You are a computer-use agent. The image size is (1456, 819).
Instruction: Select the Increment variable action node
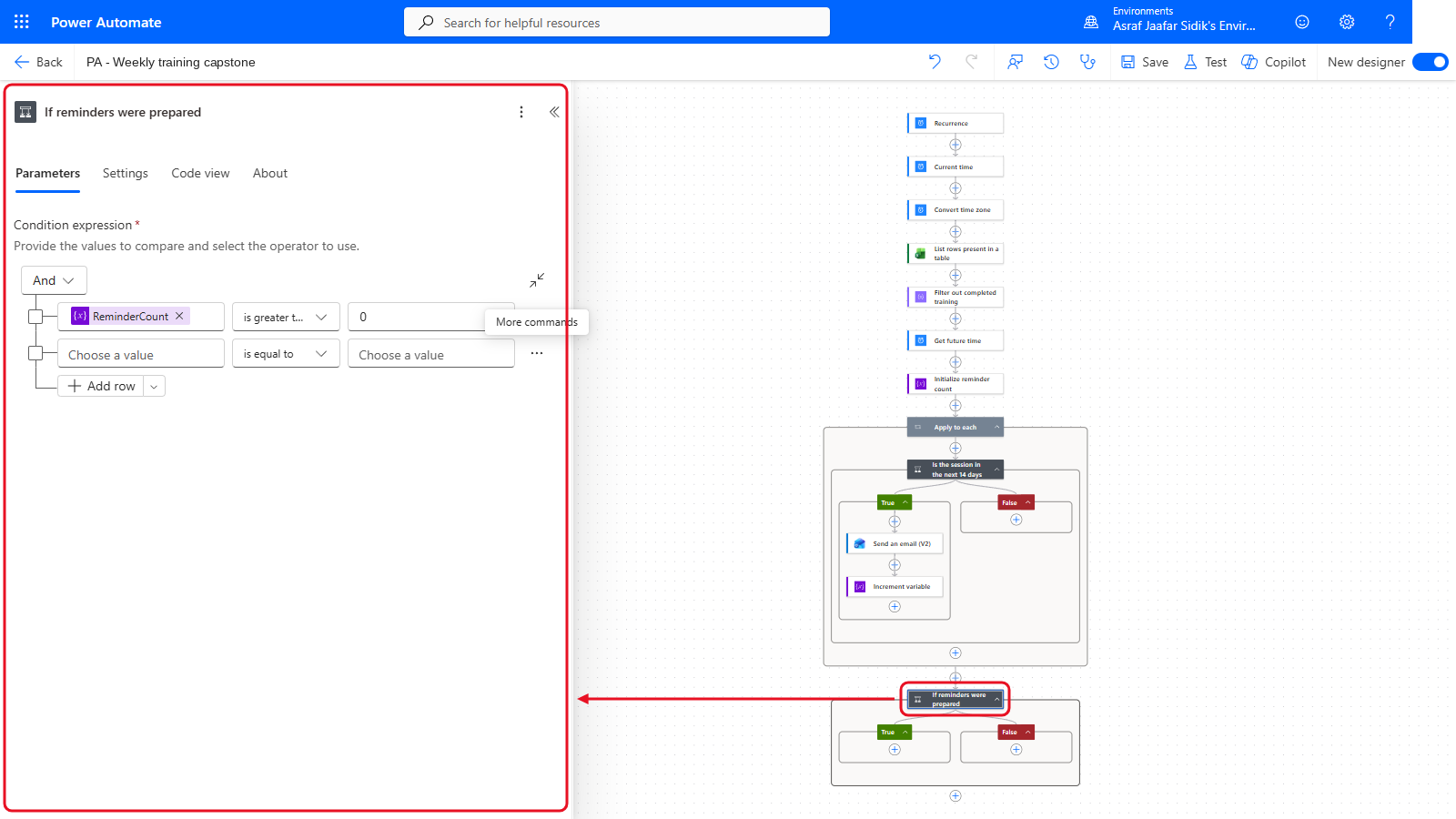tap(895, 587)
